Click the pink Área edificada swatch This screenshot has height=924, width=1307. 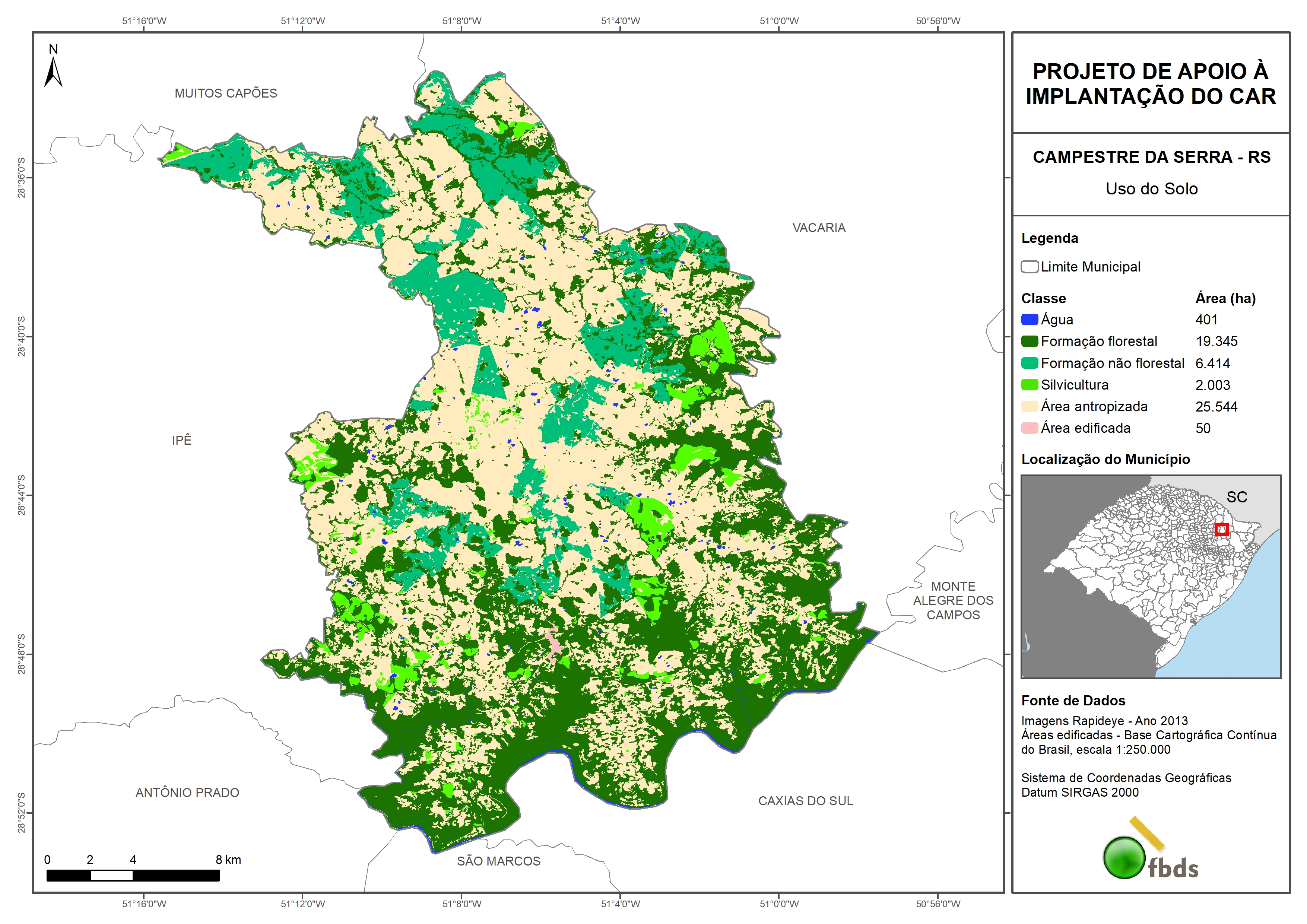click(x=1029, y=428)
